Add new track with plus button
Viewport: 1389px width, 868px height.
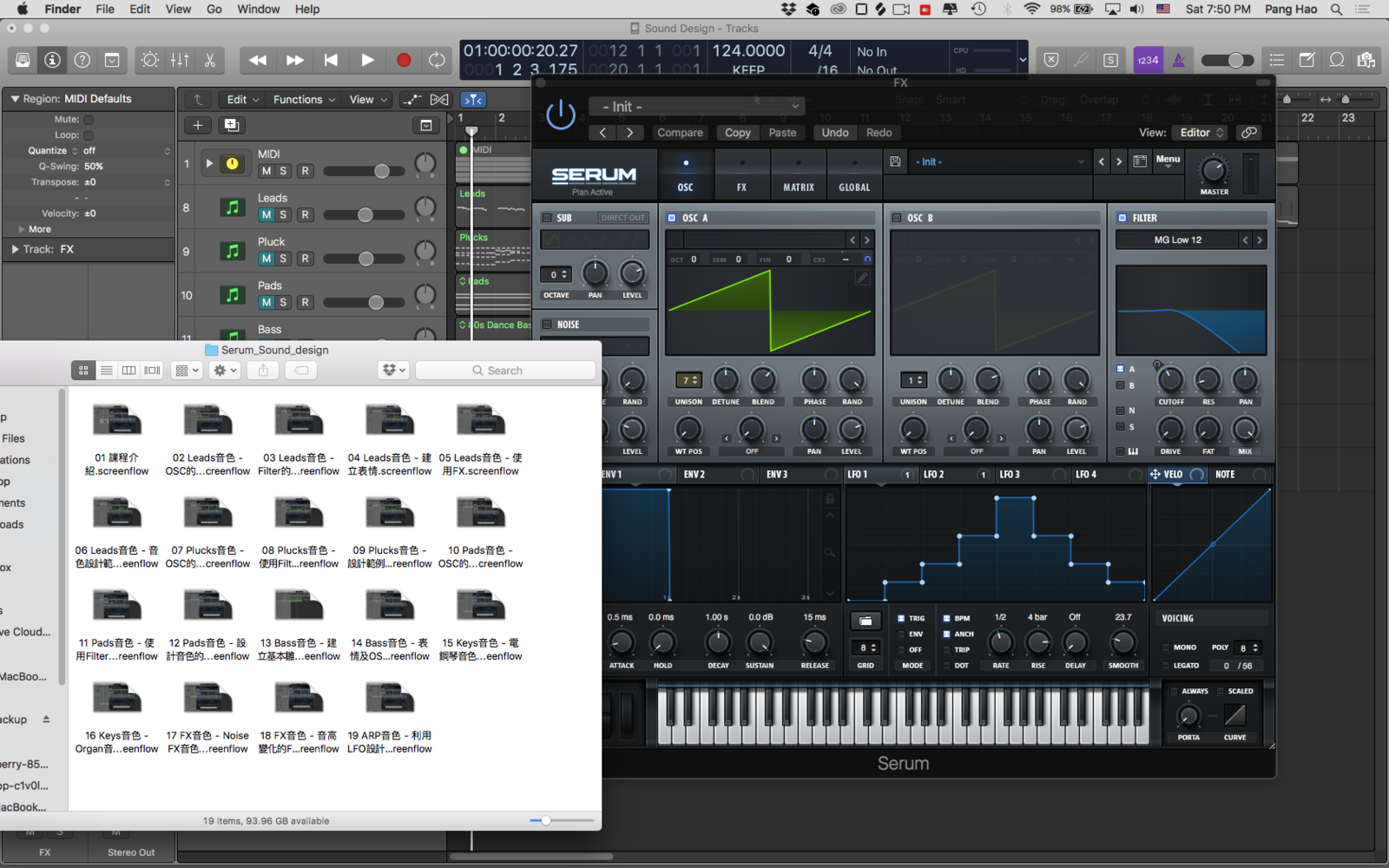(x=198, y=125)
